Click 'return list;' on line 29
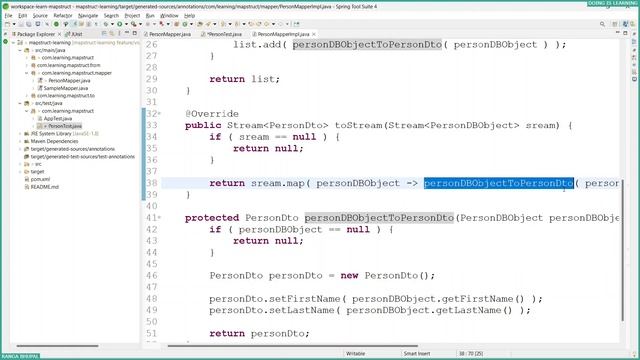Viewport: 640px width, 360px height. (x=244, y=79)
